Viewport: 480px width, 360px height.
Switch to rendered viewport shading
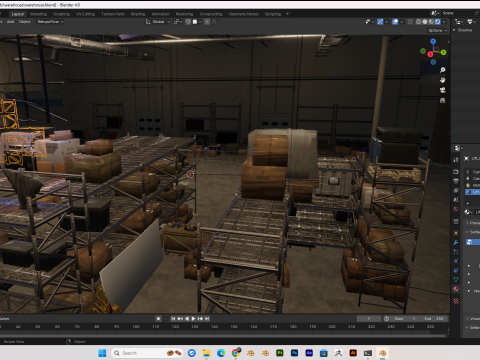point(438,22)
